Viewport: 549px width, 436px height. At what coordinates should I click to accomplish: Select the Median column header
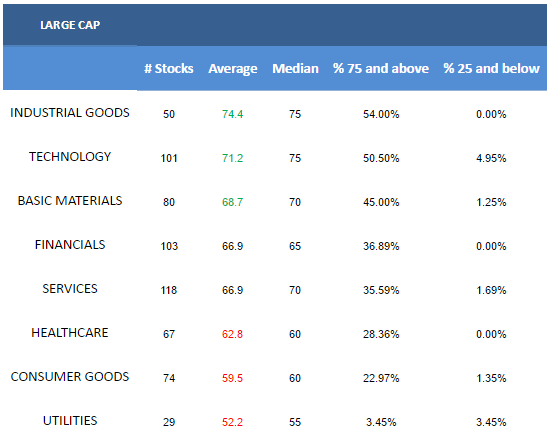296,69
